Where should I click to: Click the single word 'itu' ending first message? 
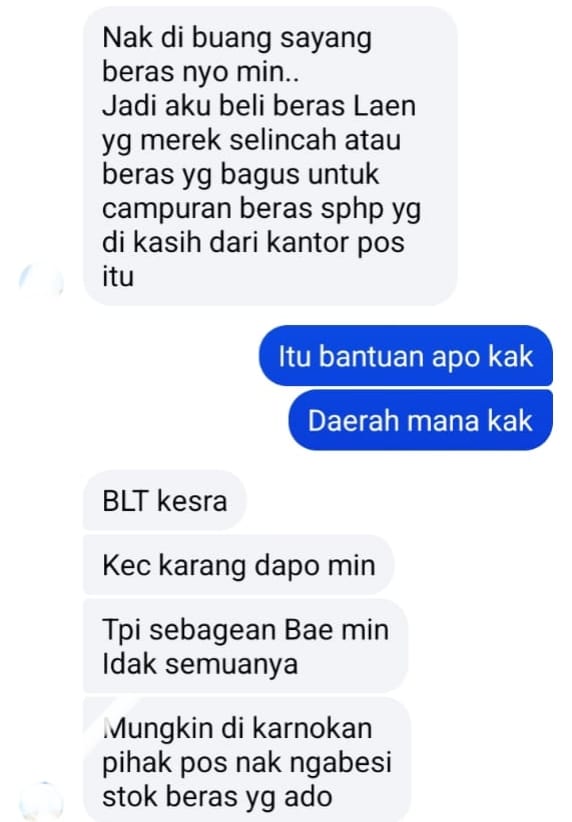click(x=118, y=276)
